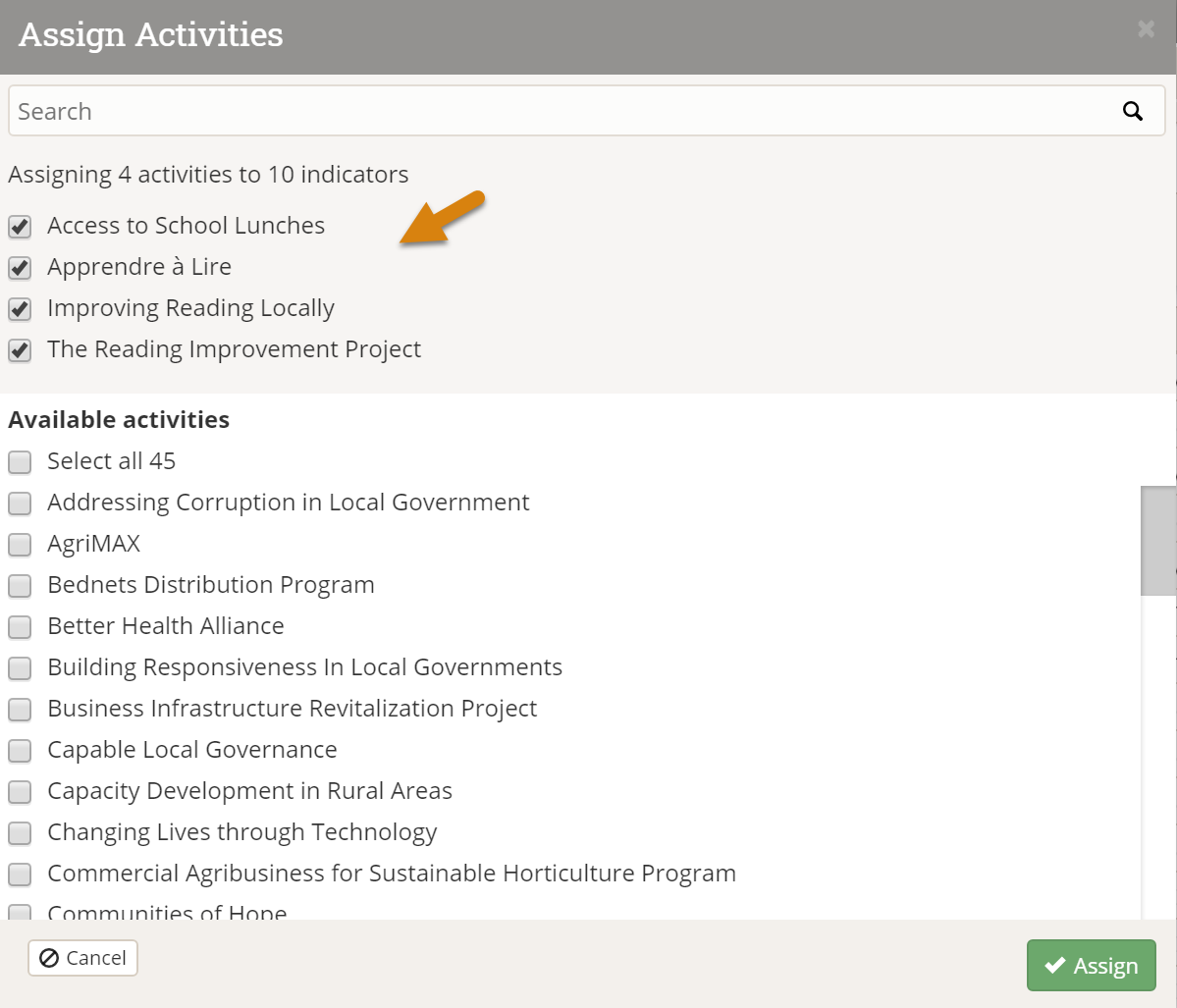Check Addressing Corruption in Local Government
Image resolution: width=1177 pixels, height=1008 pixels.
pos(20,504)
